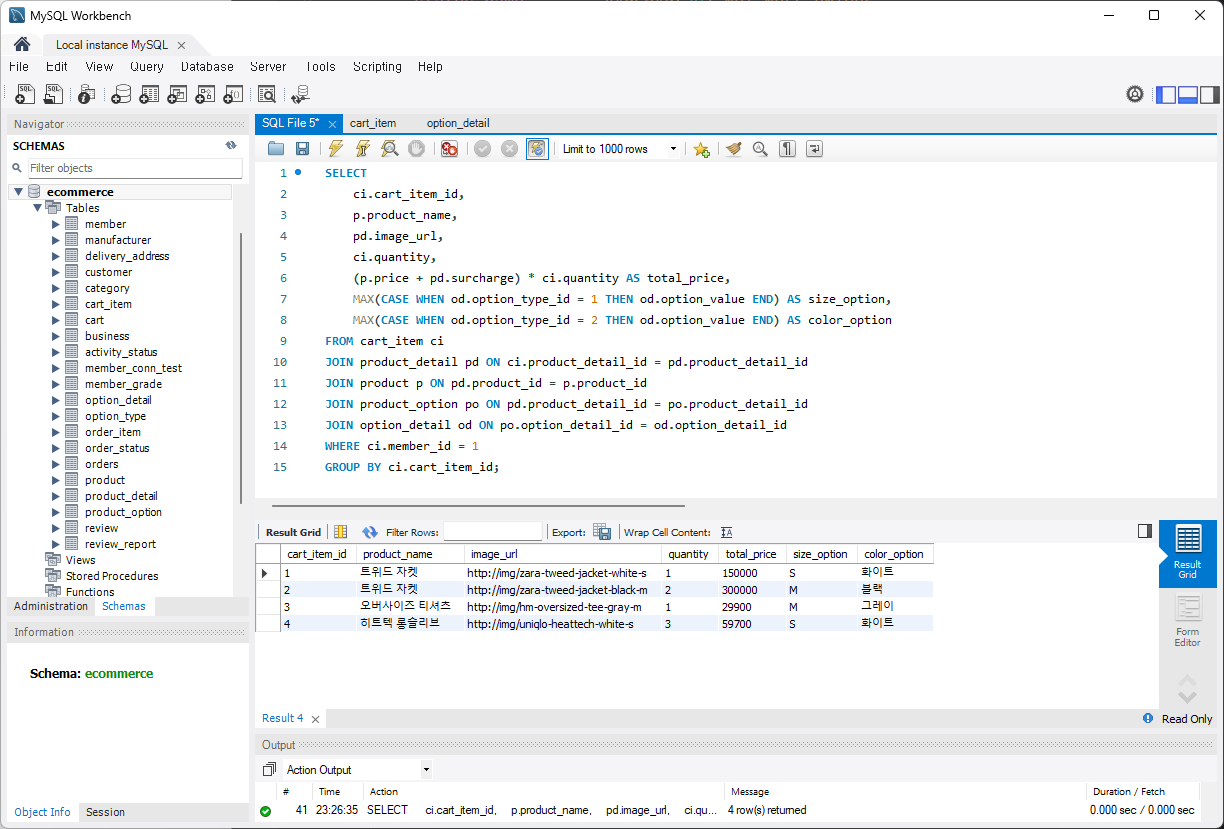The height and width of the screenshot is (829, 1224).
Task: Go to the Workbench home screen
Action: point(21,44)
